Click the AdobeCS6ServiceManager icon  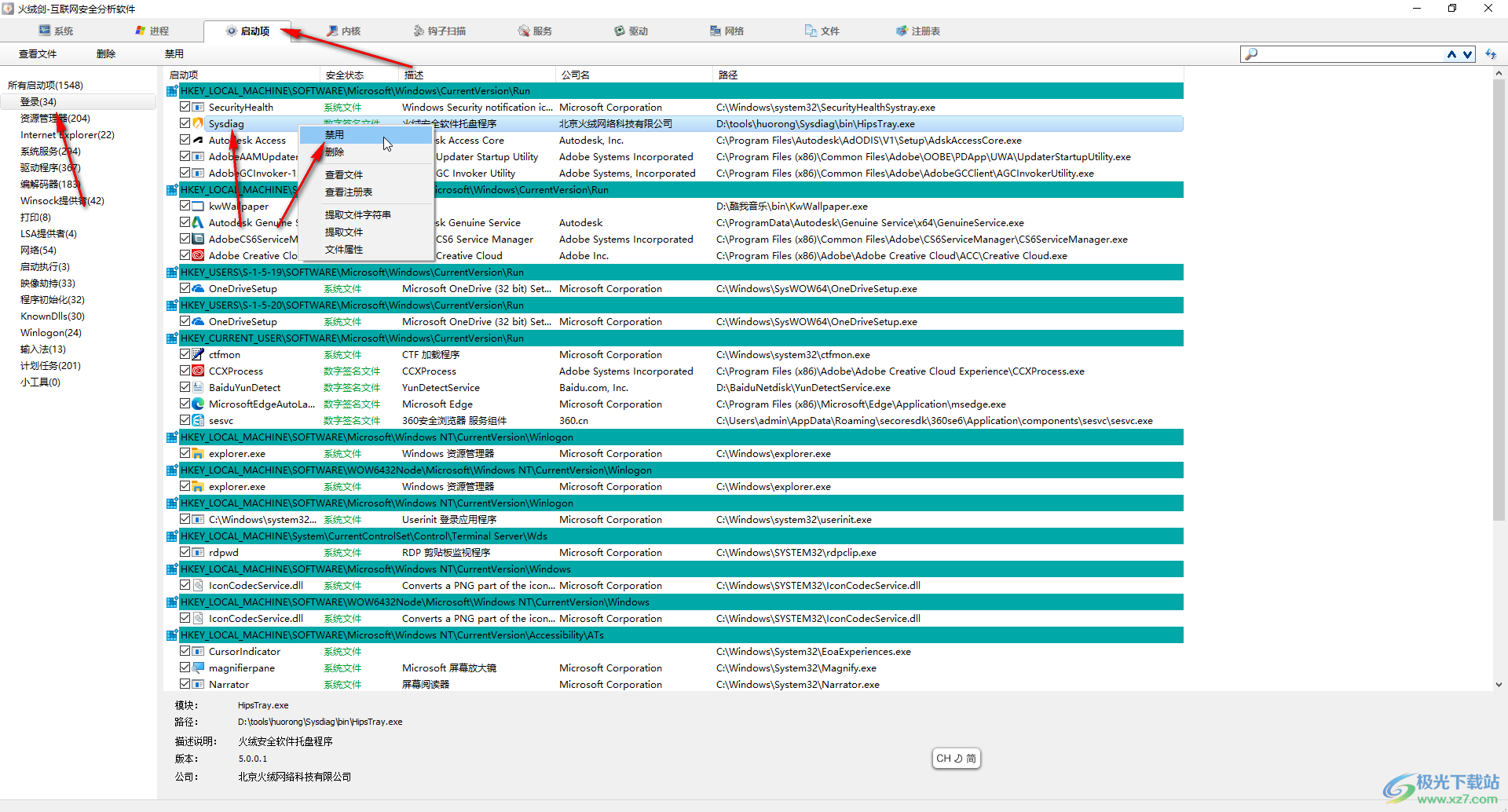198,239
